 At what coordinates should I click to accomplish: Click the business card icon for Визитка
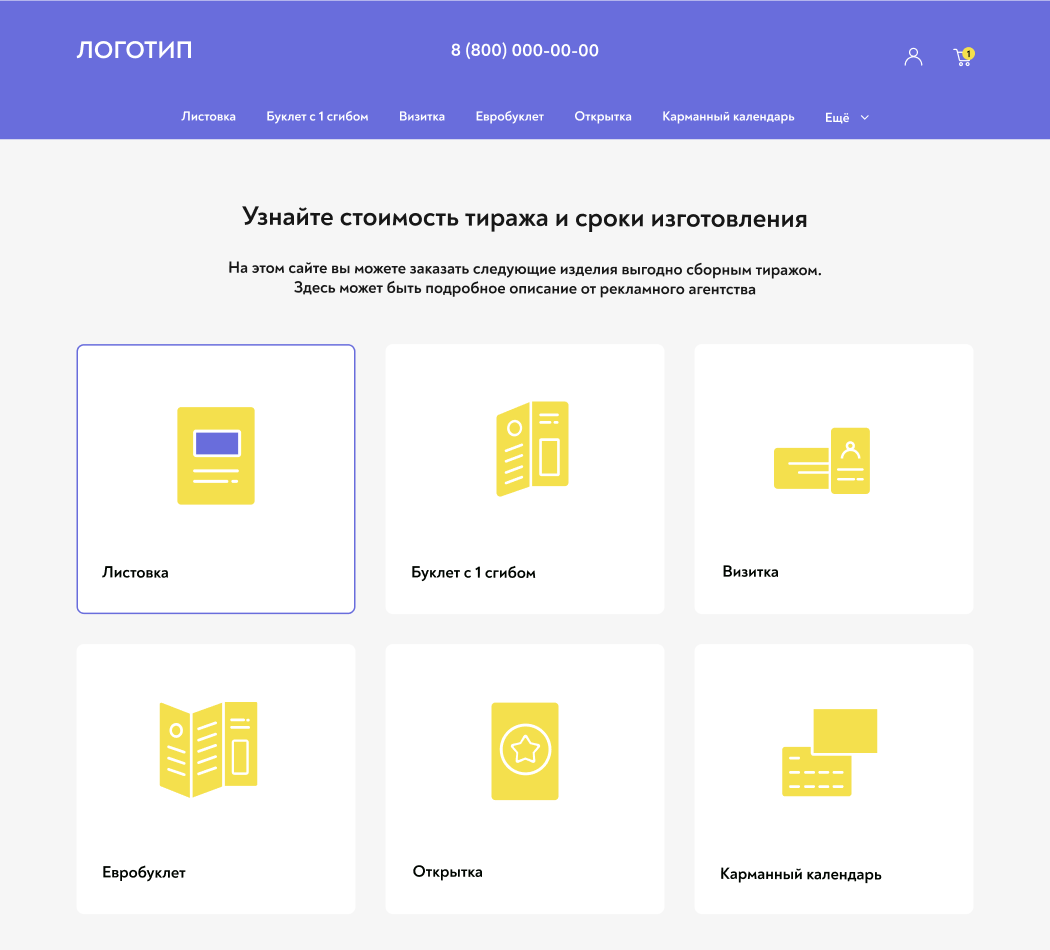tap(822, 461)
